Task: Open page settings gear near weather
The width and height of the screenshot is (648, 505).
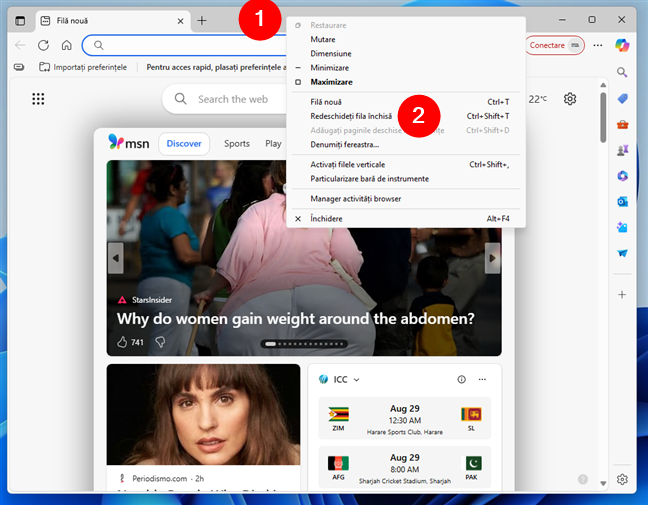Action: tap(570, 99)
